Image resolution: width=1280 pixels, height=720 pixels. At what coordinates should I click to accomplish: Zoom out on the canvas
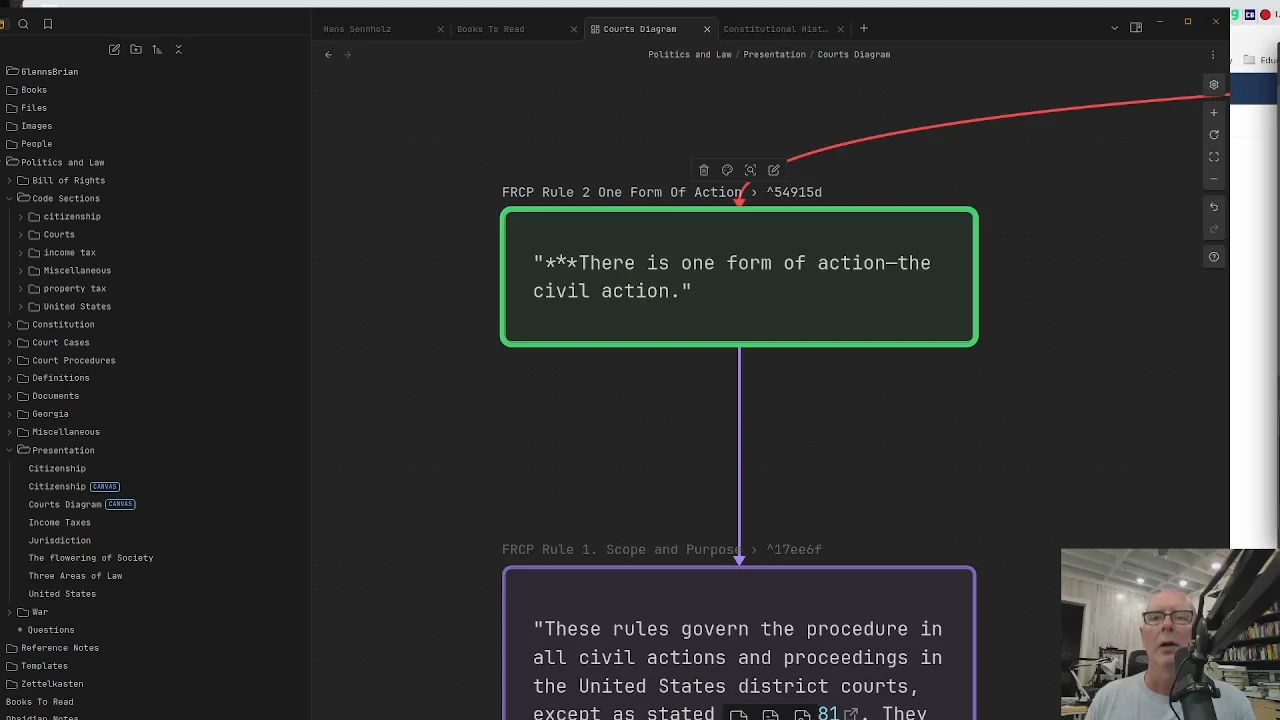pos(1214,179)
